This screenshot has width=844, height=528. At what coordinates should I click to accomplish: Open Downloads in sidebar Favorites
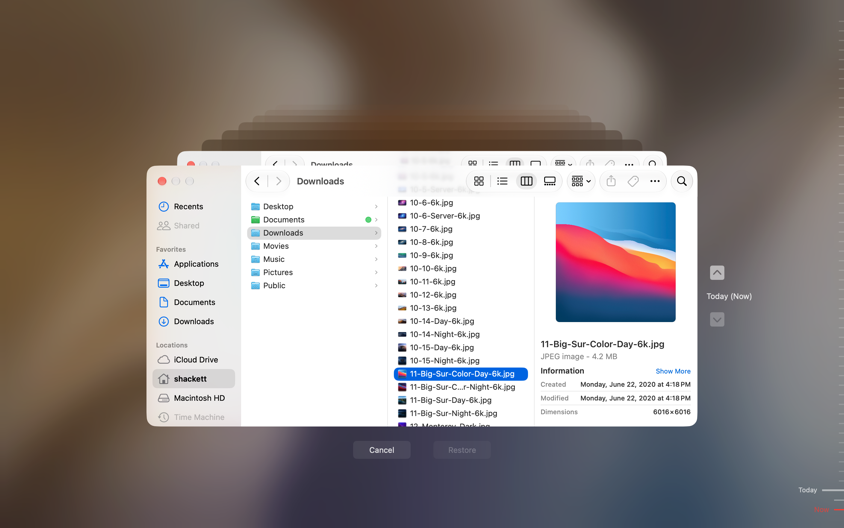(194, 321)
